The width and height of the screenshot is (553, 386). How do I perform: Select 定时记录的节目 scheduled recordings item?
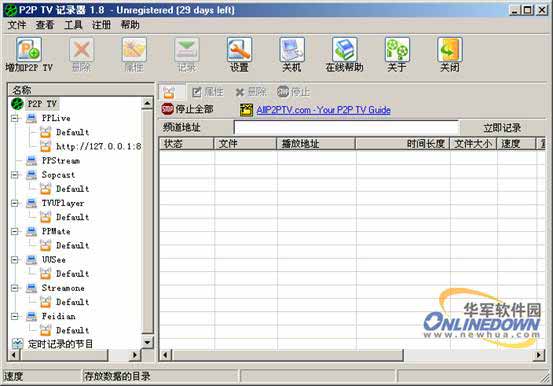[x=60, y=344]
